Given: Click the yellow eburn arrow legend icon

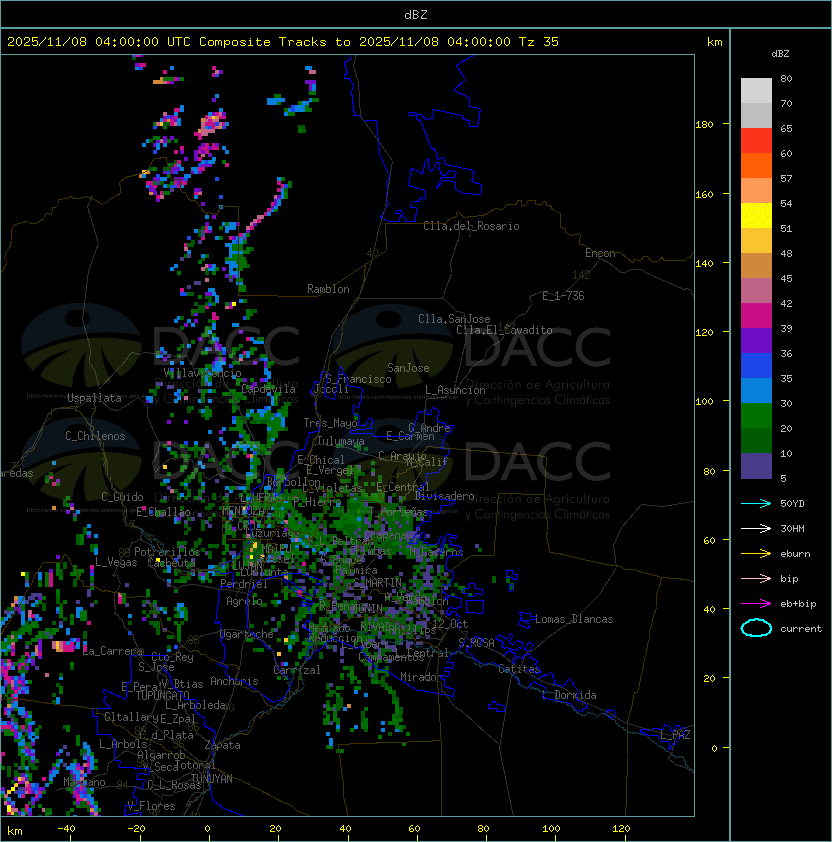Looking at the screenshot, I should (x=756, y=554).
